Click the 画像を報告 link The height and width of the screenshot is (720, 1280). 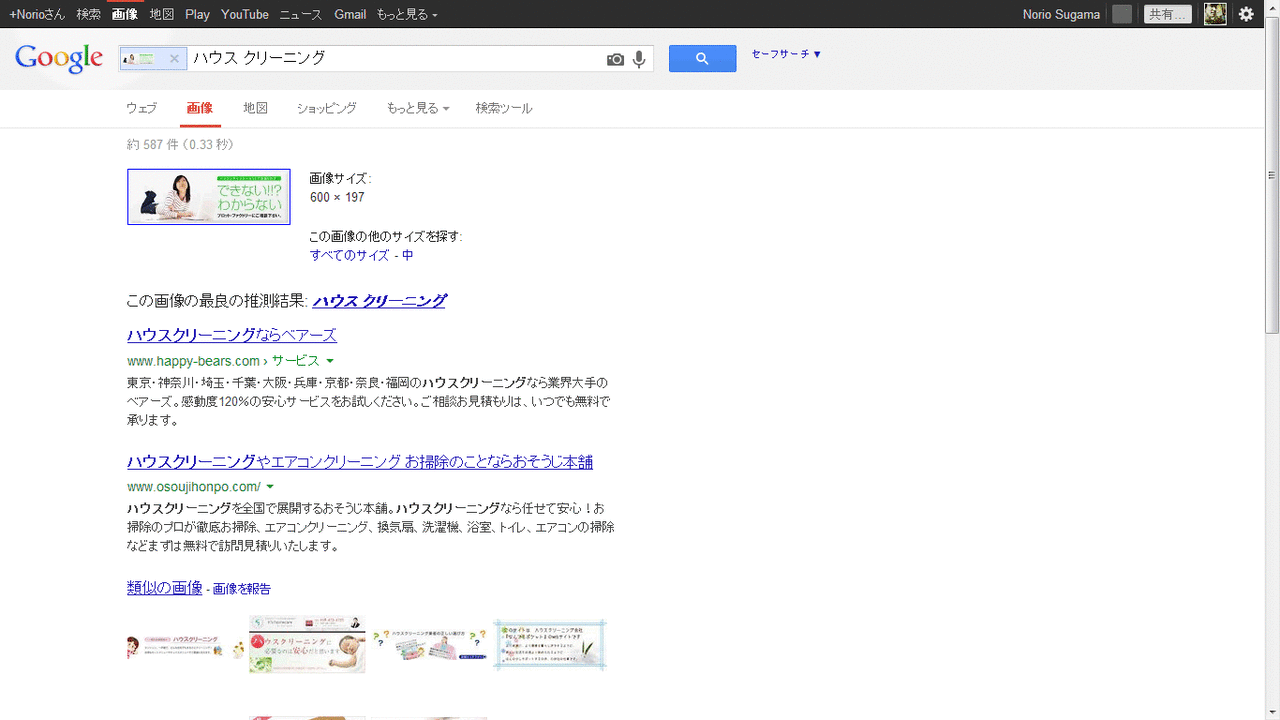[x=242, y=589]
